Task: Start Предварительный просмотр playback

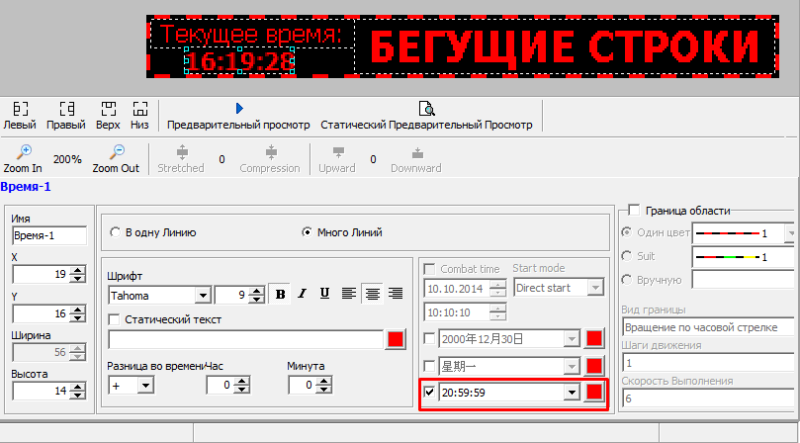Action: point(239,115)
